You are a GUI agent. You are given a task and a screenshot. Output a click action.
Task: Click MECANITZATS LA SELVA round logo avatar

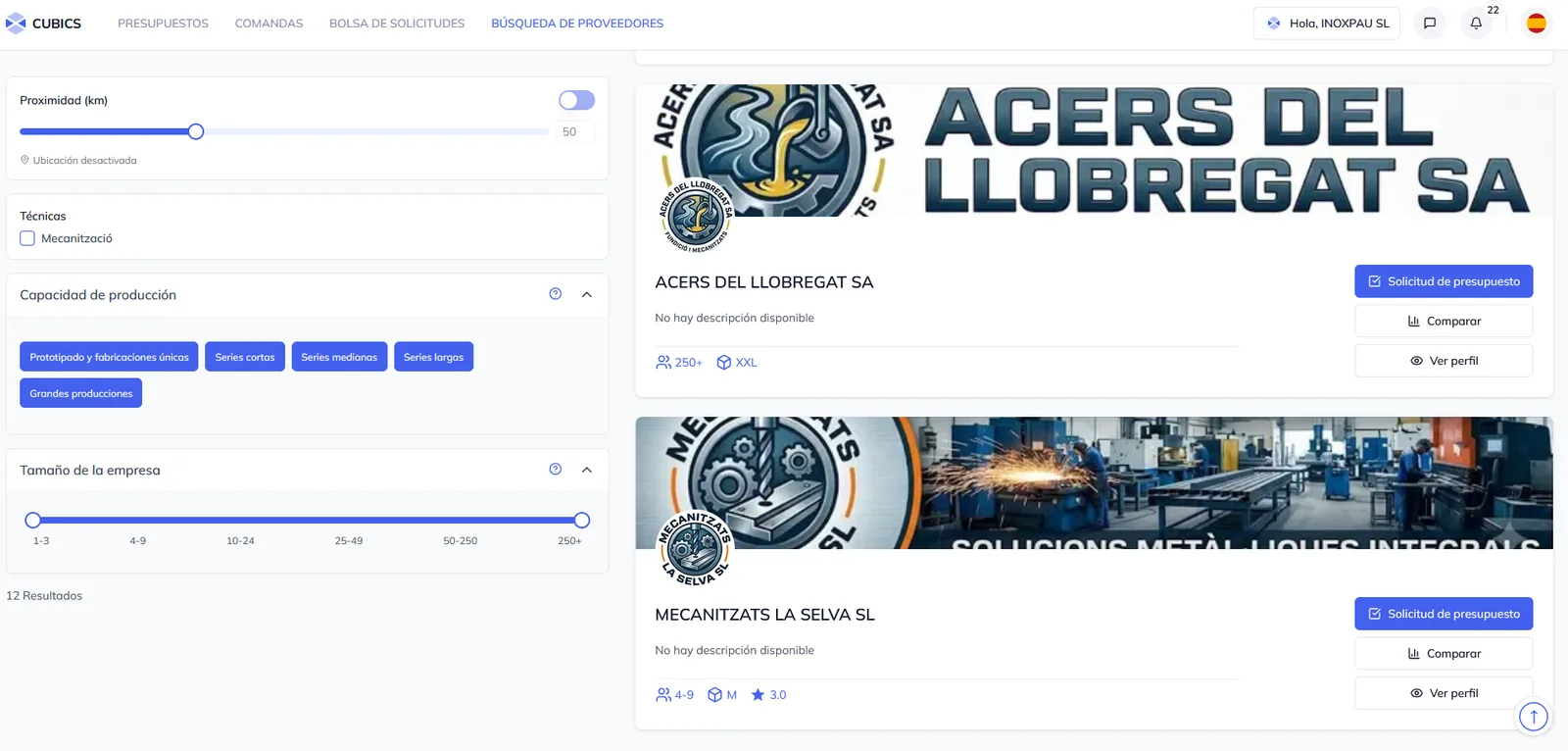pos(695,547)
